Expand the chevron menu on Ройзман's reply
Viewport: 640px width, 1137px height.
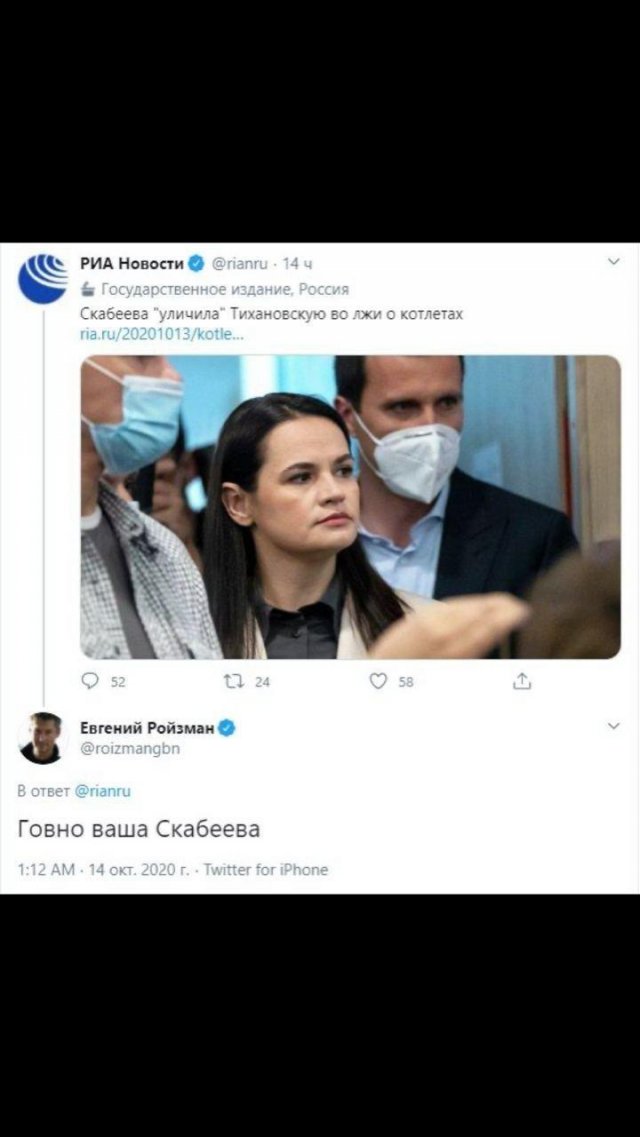(613, 726)
